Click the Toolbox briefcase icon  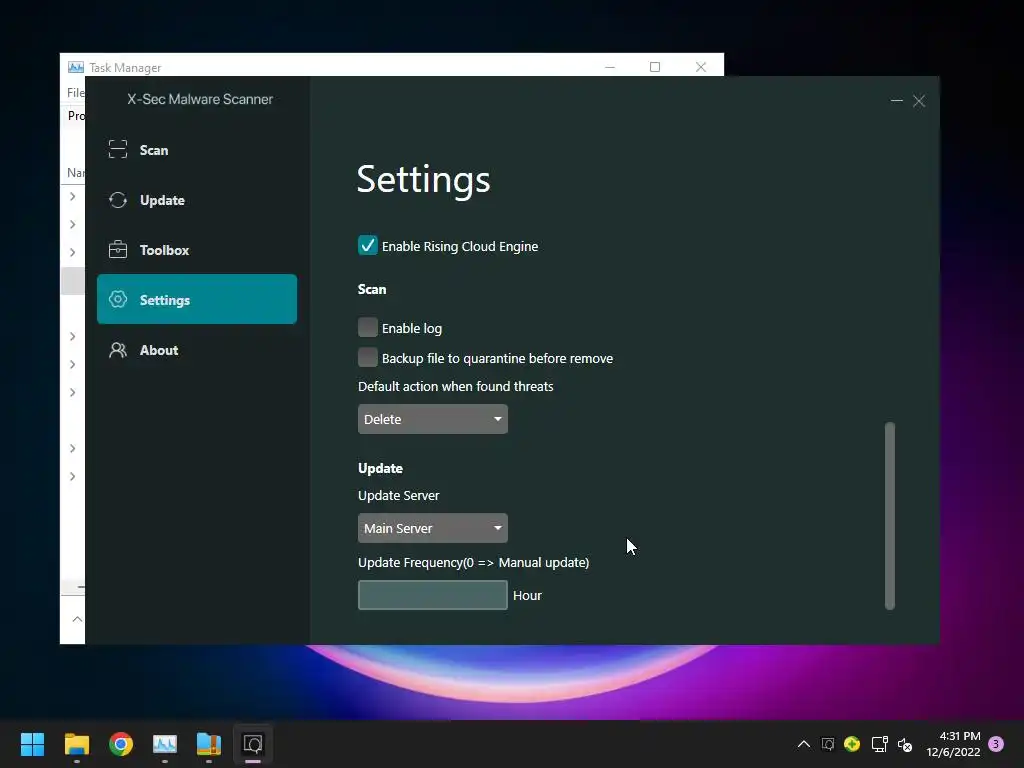[x=118, y=249]
